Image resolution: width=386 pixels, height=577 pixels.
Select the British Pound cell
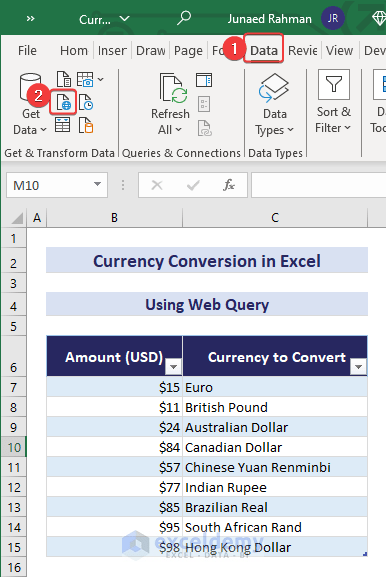coord(275,407)
